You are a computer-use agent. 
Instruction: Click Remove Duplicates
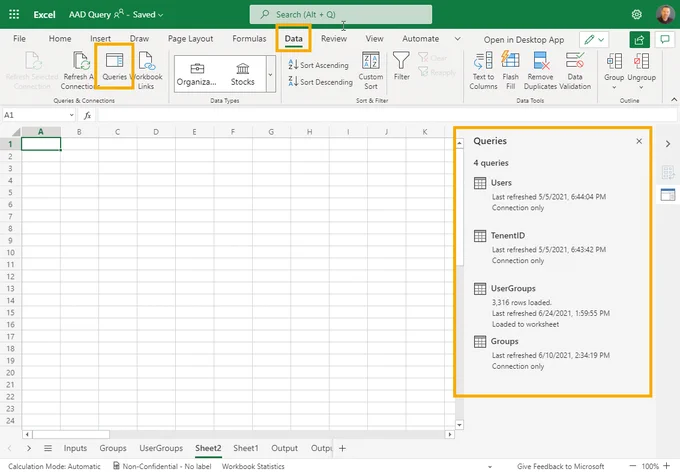[x=540, y=70]
